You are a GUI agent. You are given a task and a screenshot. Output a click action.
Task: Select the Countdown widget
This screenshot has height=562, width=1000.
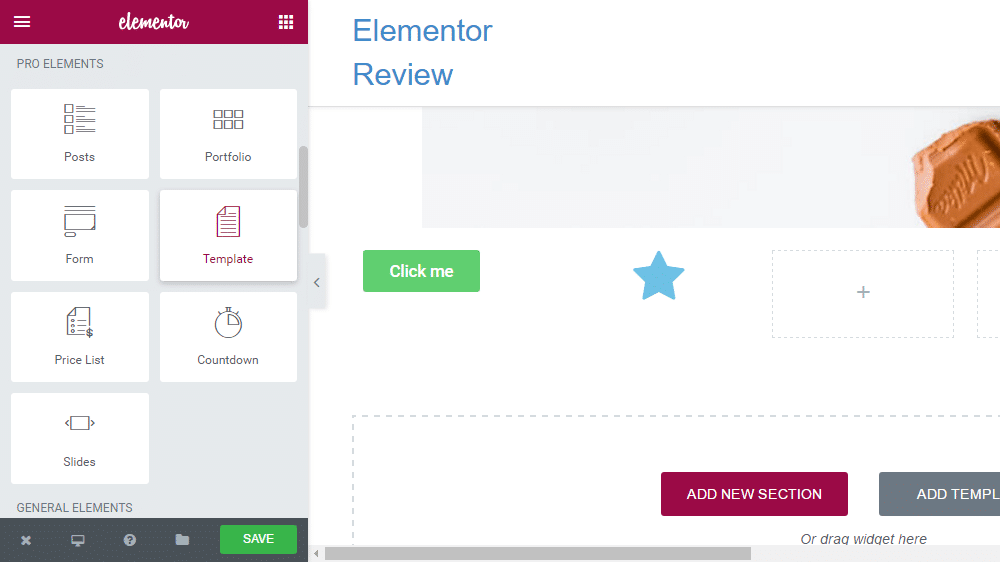[228, 337]
